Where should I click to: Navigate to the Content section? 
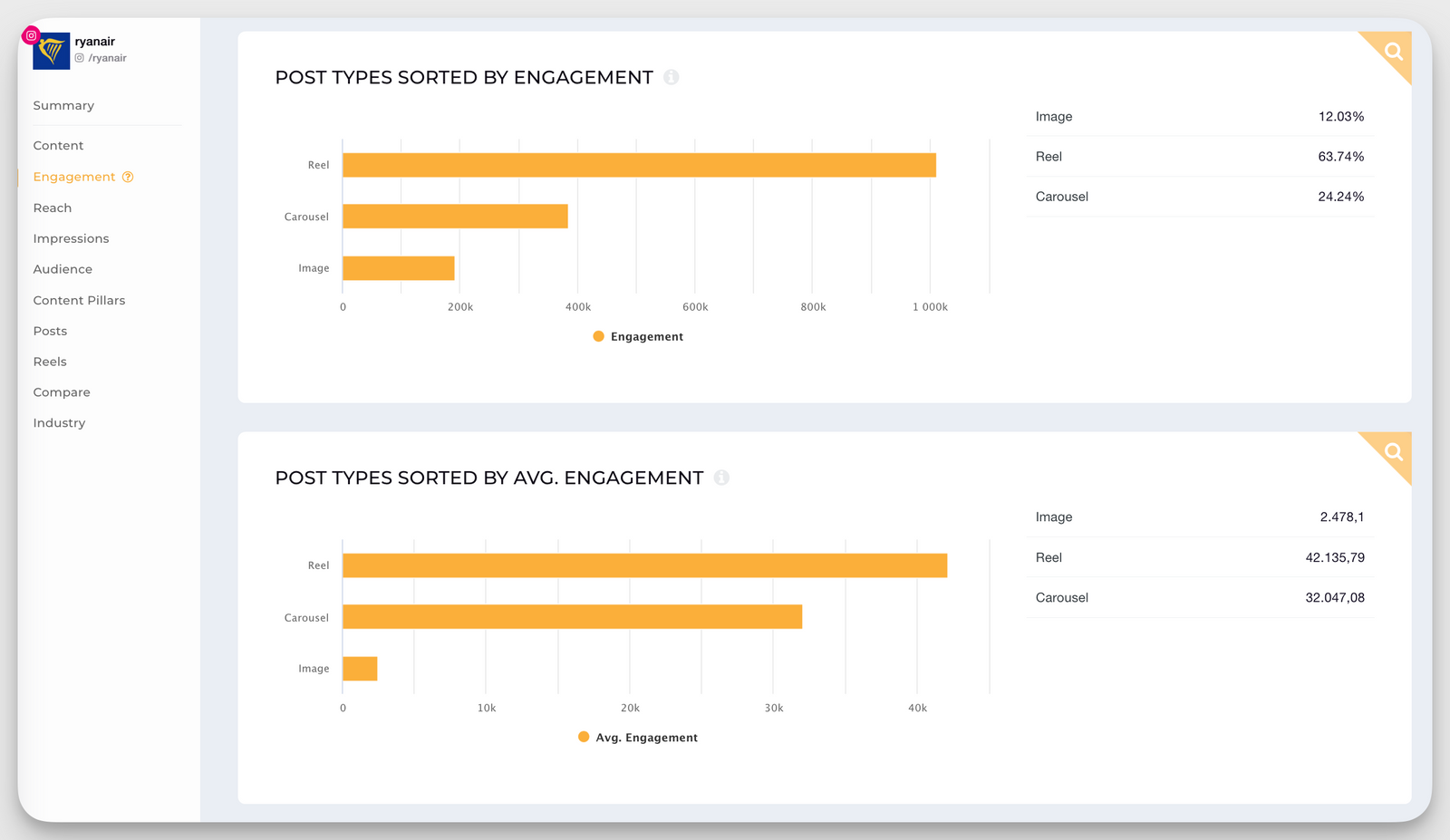(58, 145)
